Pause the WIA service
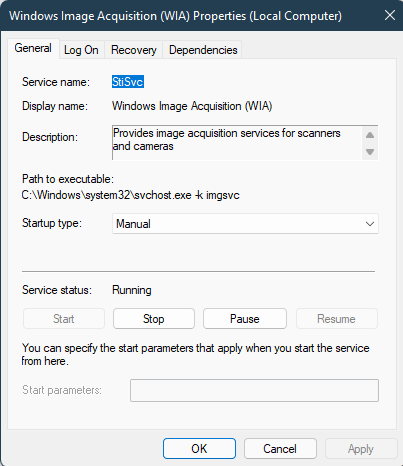 click(245, 319)
